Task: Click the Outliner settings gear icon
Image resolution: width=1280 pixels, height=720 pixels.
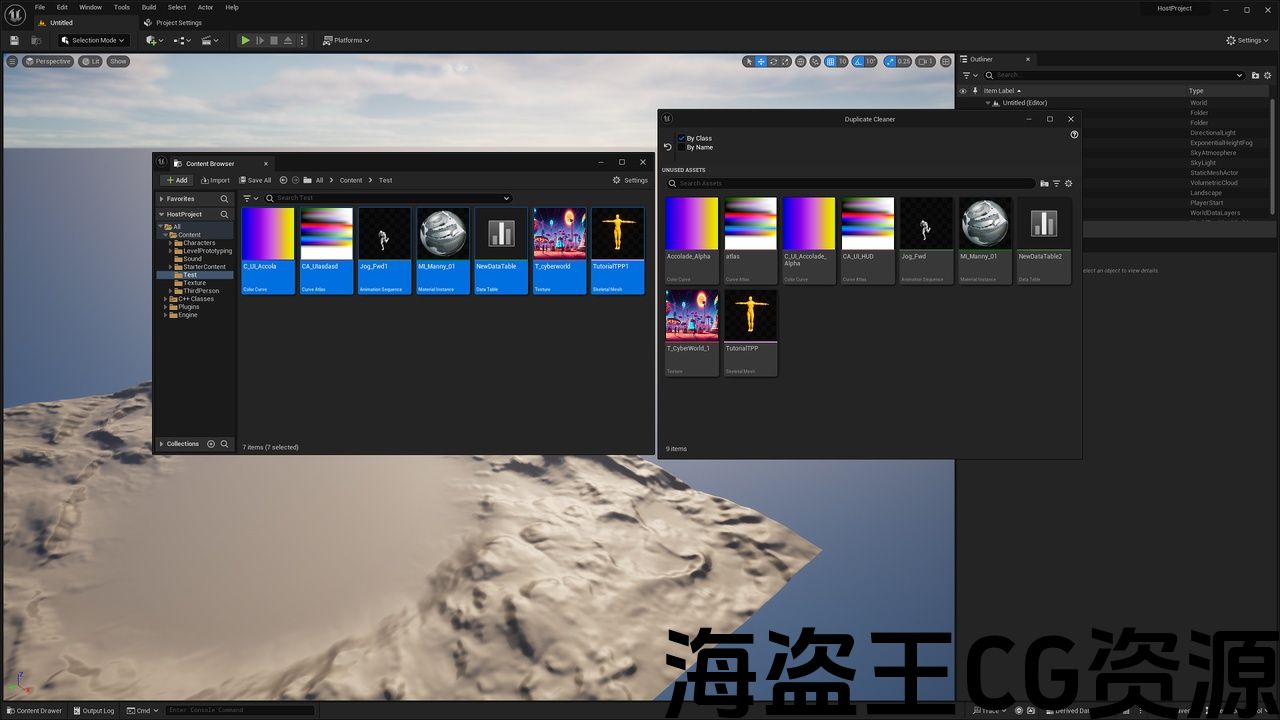Action: point(1269,75)
